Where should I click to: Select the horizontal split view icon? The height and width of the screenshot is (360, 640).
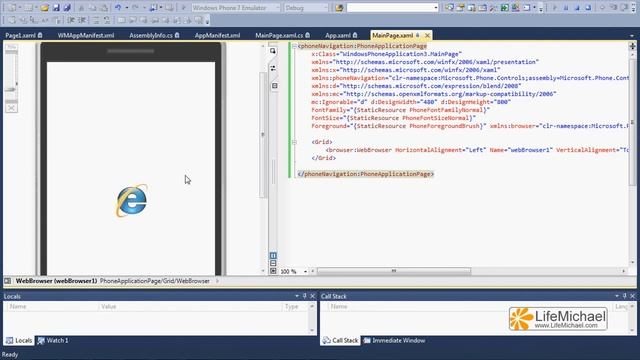click(273, 263)
